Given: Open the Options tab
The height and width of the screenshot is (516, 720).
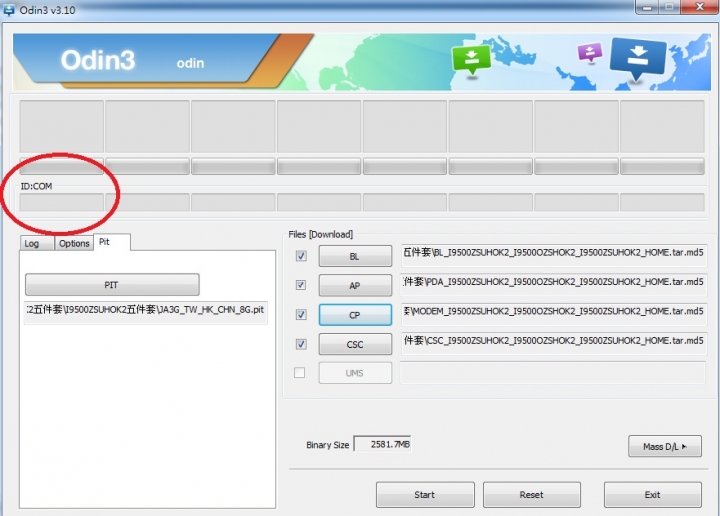Looking at the screenshot, I should click(x=74, y=243).
